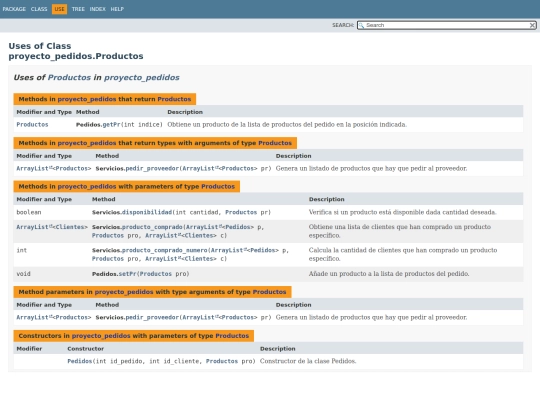This screenshot has height=405, width=540.
Task: Focus the Search input field
Action: [446, 25]
